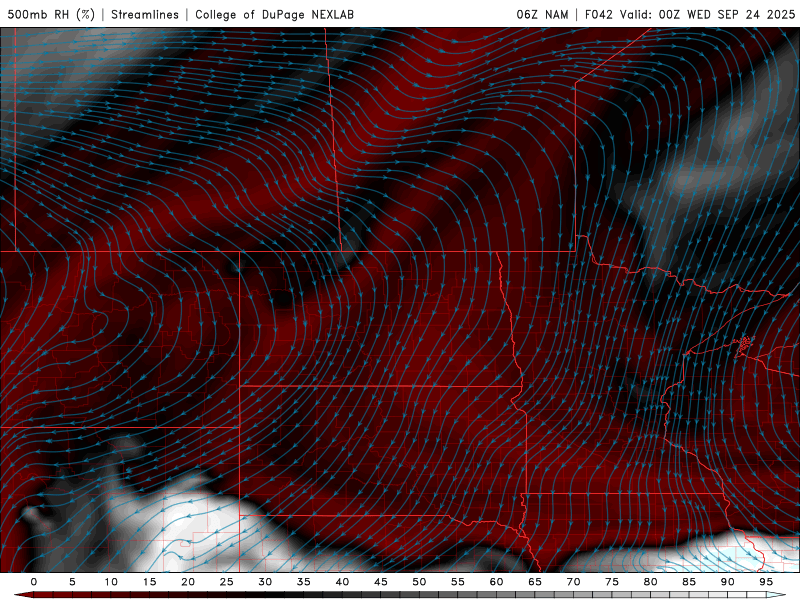Click the '20' colorbar tick label

[188, 582]
